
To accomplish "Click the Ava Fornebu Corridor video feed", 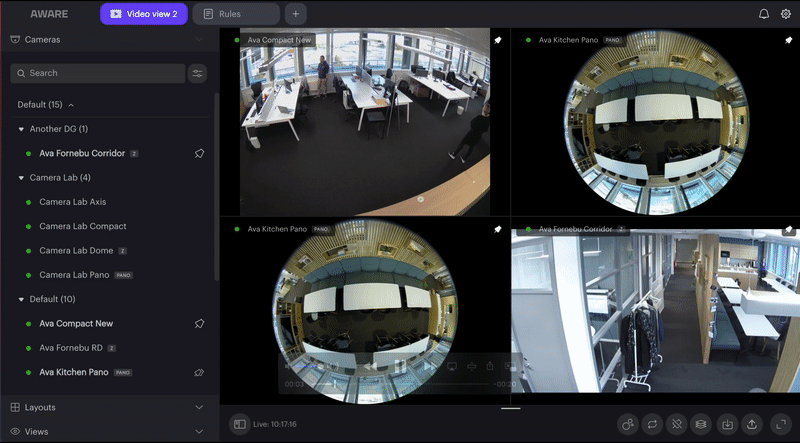I will tap(656, 310).
